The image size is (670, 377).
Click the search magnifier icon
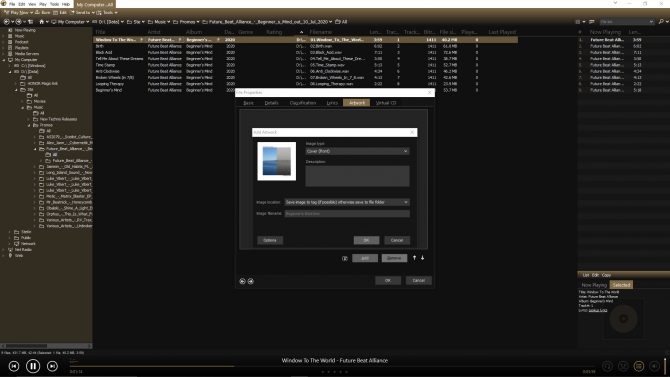pos(661,21)
